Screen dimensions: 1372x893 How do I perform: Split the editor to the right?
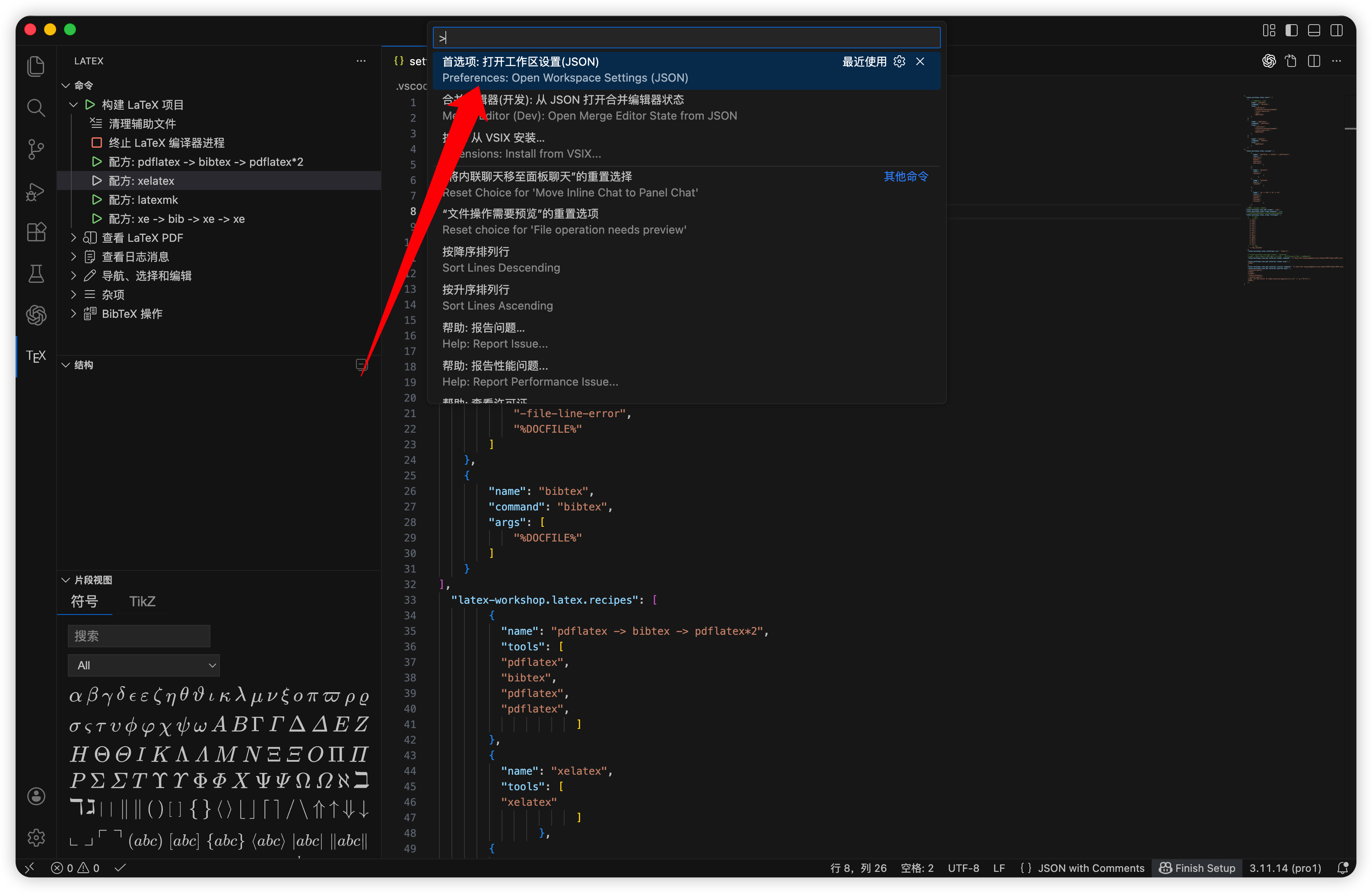pos(1314,61)
